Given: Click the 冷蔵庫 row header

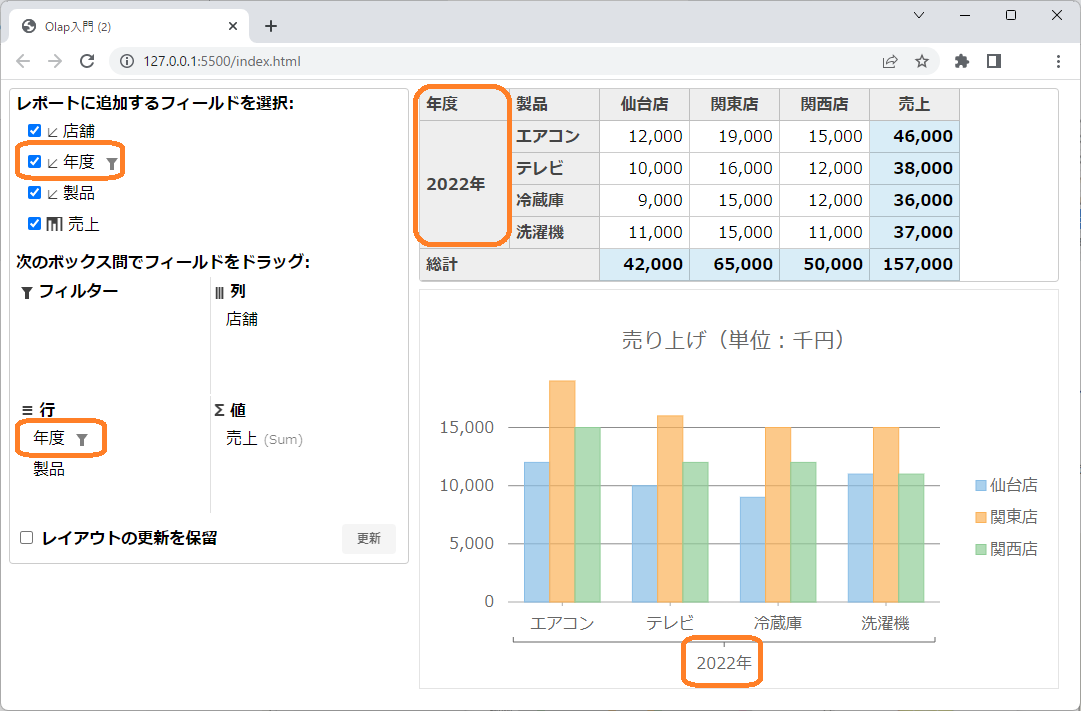Looking at the screenshot, I should [x=554, y=201].
